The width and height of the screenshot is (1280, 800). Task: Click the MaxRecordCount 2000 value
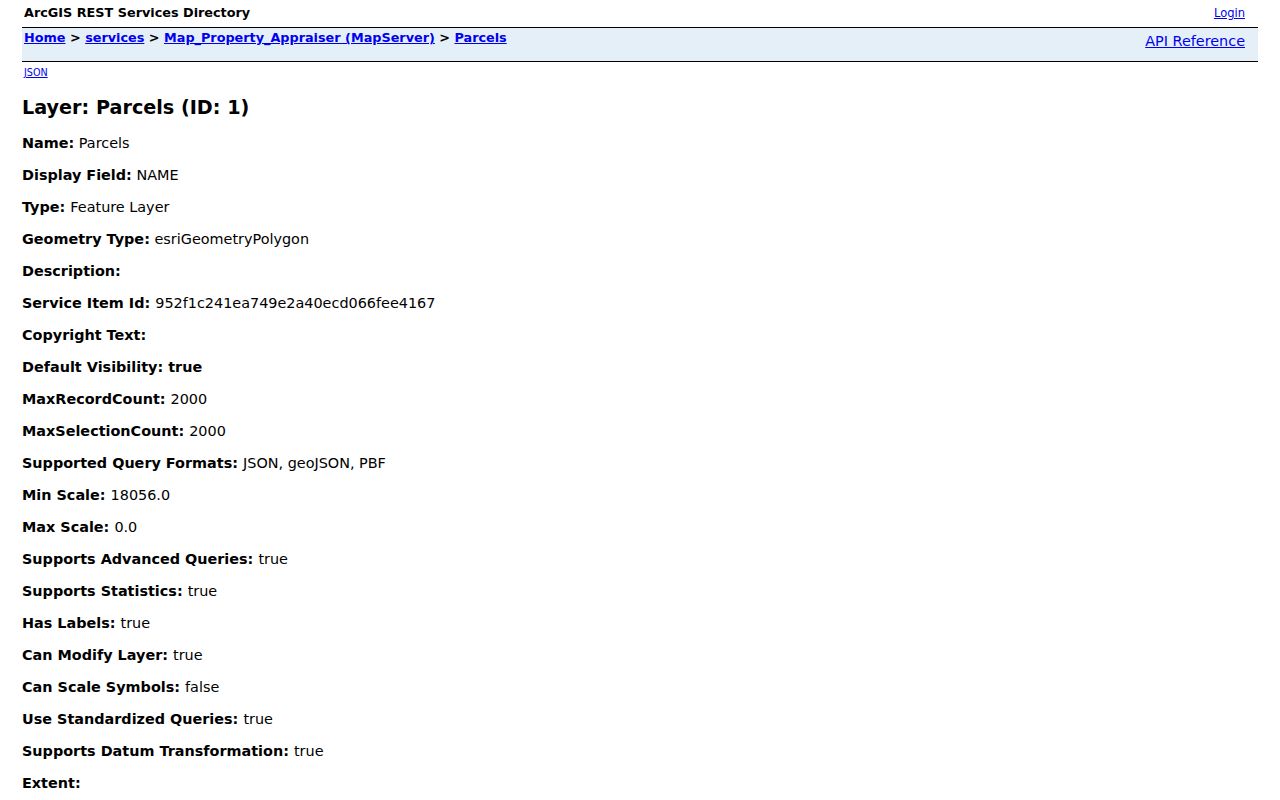pos(188,399)
